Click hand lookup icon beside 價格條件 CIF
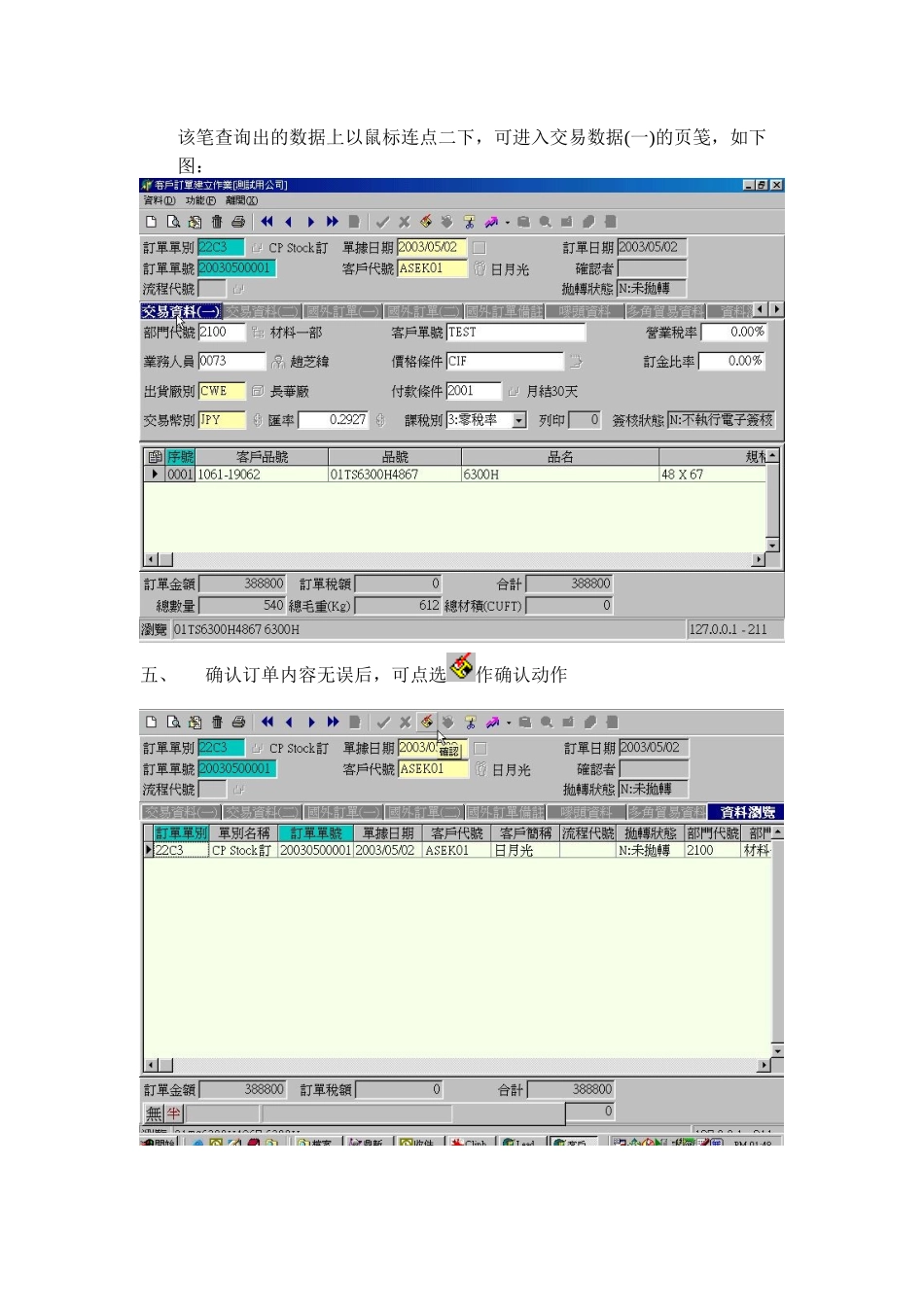This screenshot has height=1307, width=924. click(x=576, y=362)
